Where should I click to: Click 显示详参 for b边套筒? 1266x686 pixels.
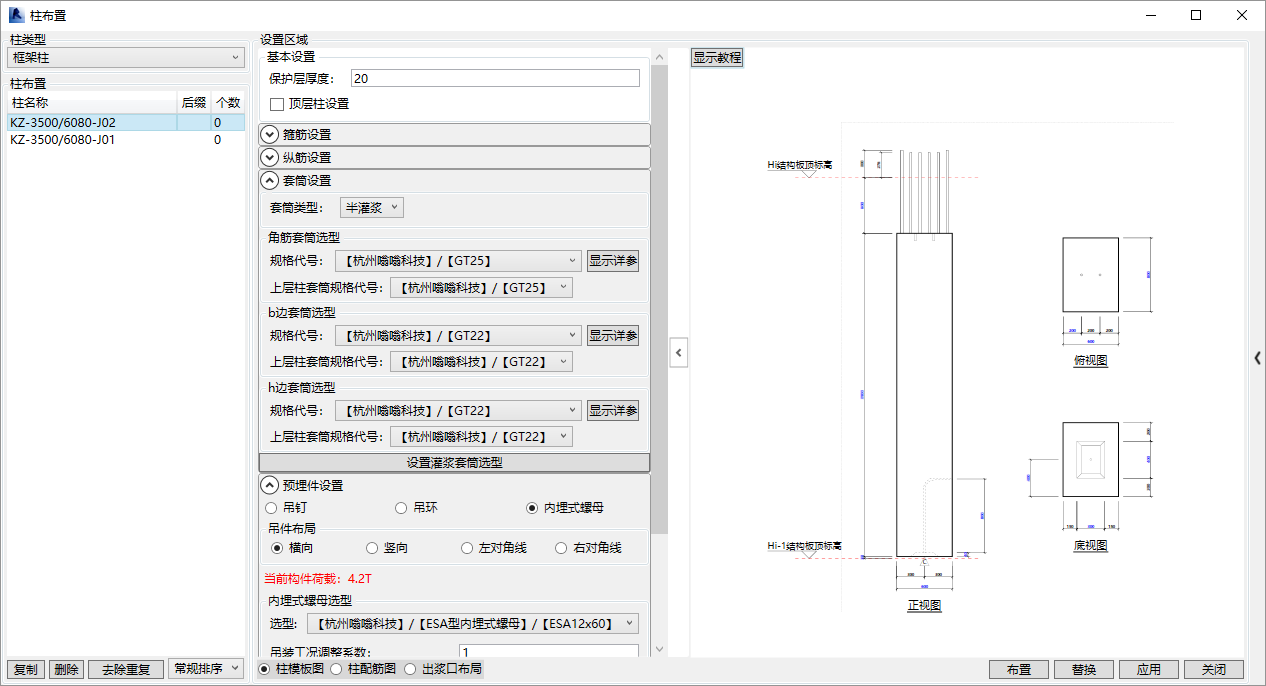tap(613, 336)
